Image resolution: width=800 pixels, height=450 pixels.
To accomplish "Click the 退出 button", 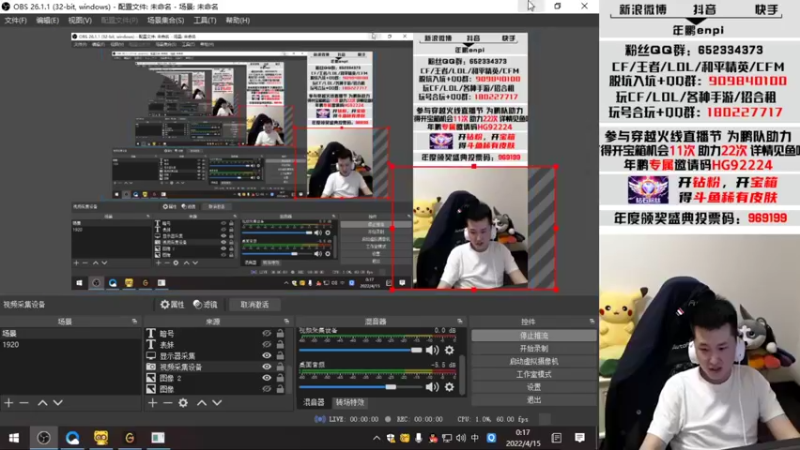I will coord(534,399).
